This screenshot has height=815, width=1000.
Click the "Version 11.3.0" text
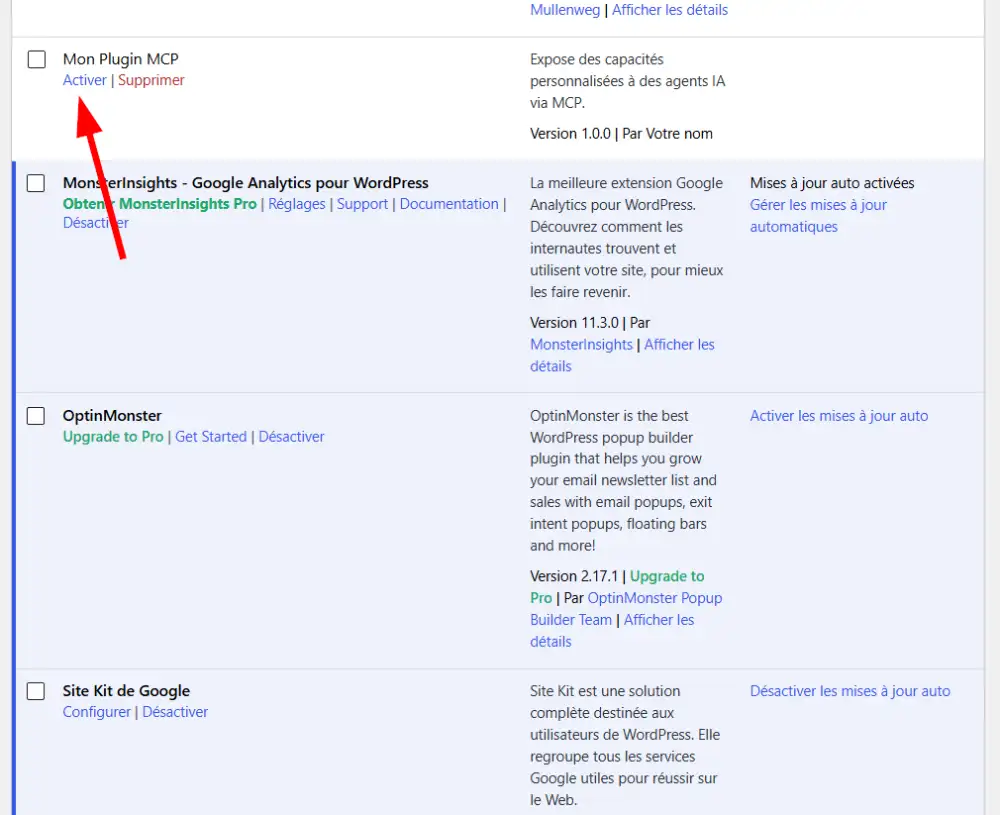point(574,323)
